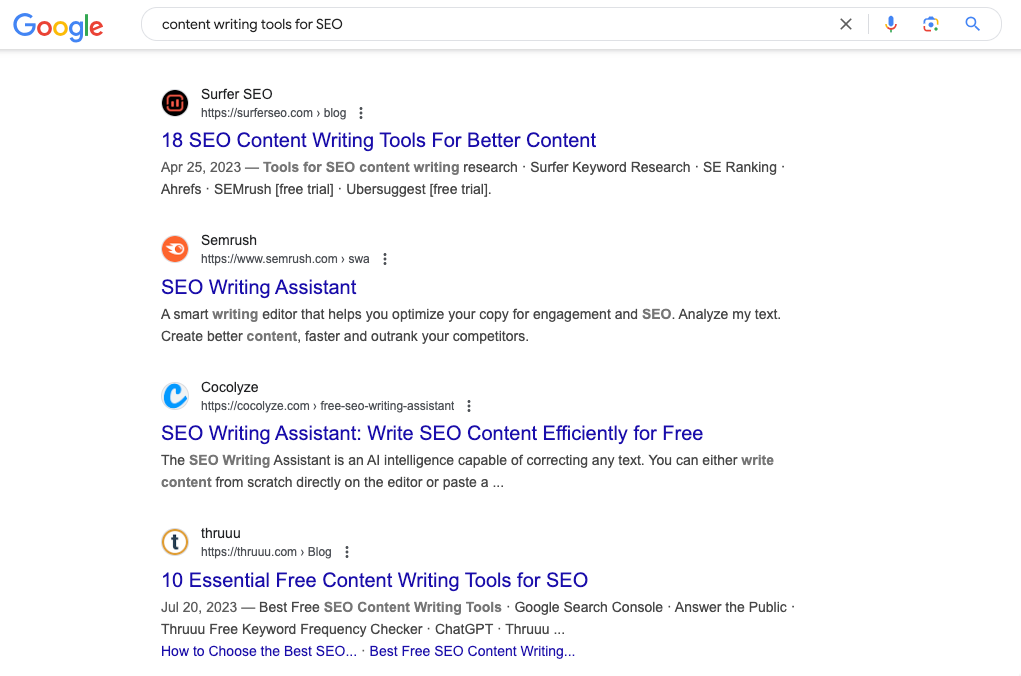Click the thruuu site name
Image resolution: width=1021 pixels, height=676 pixels.
pos(221,533)
